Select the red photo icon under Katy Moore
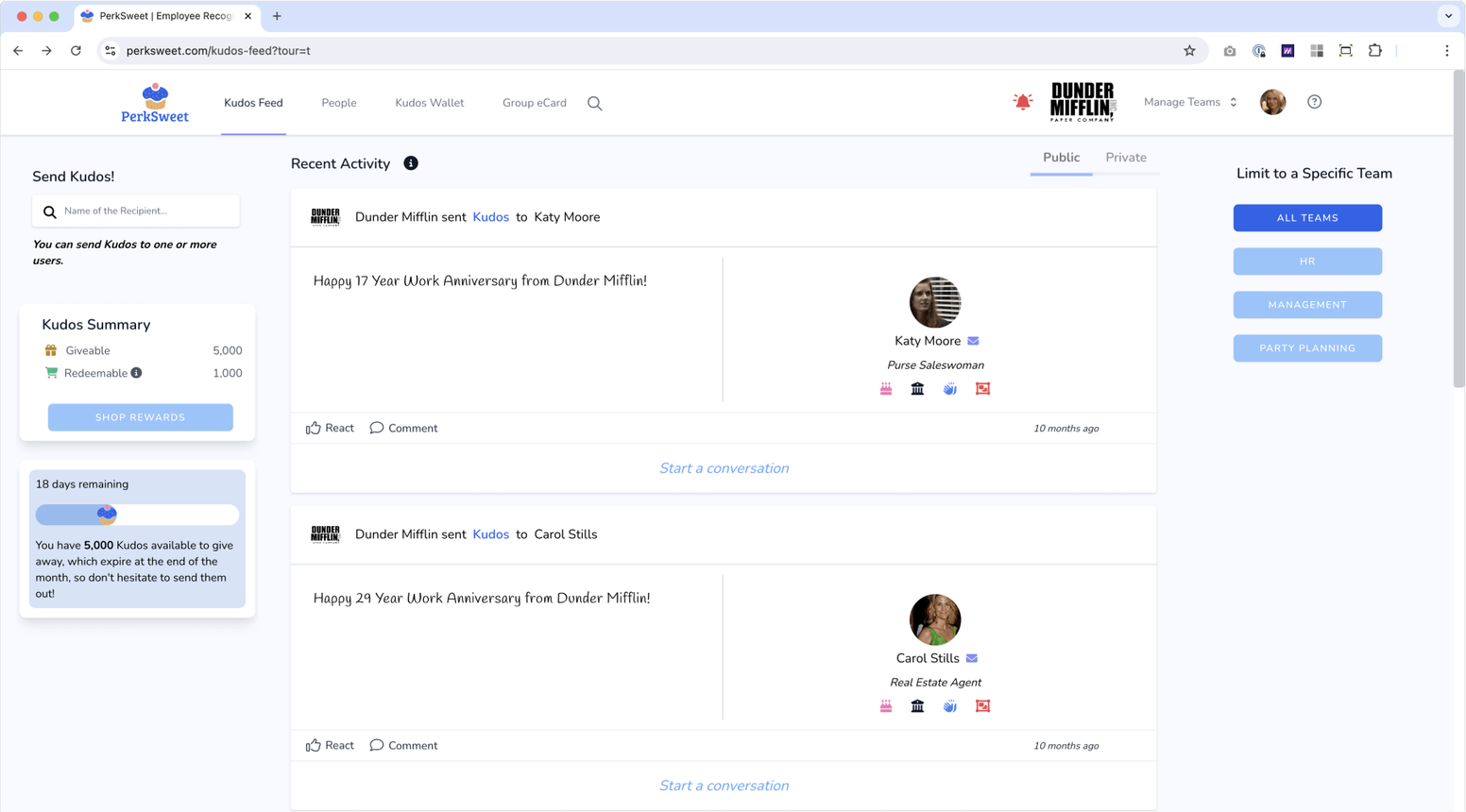1466x812 pixels. 983,389
